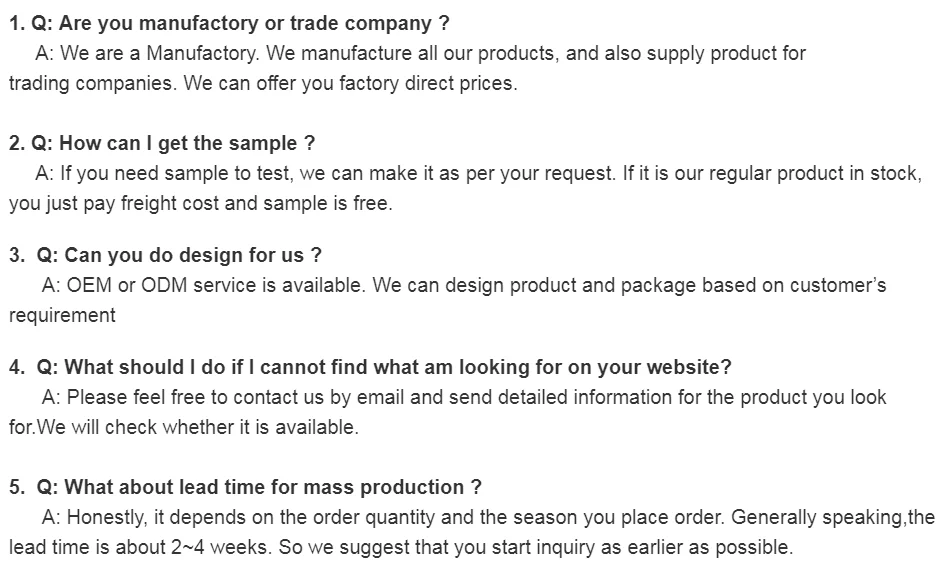
Task: Click the line 'you just pay freight cost and sample is free'
Action: (201, 203)
